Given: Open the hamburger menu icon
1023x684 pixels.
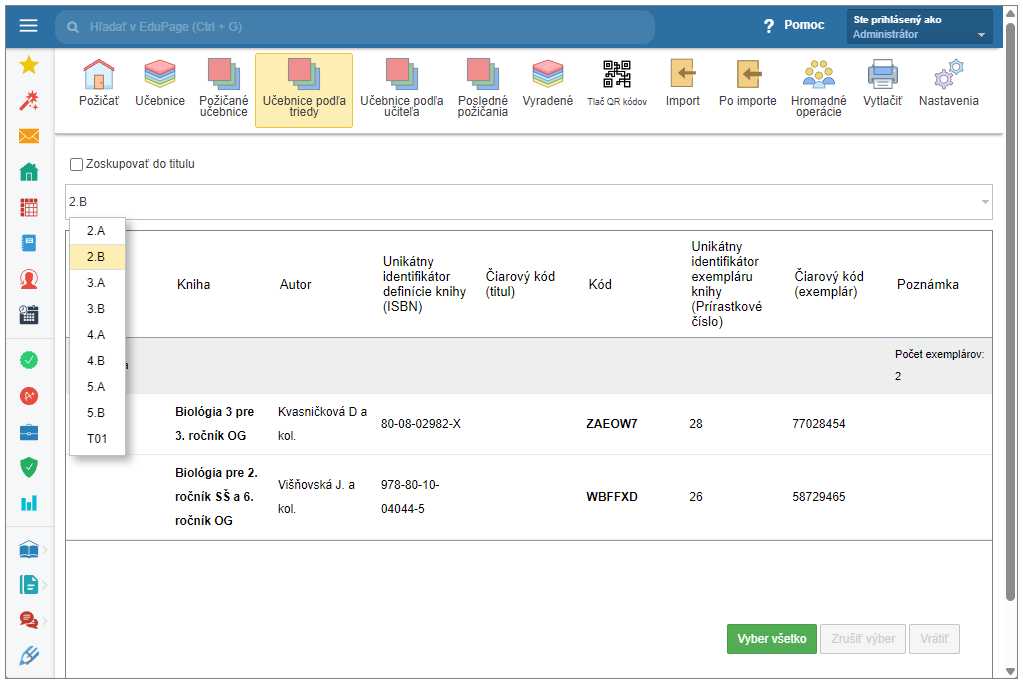Looking at the screenshot, I should tap(28, 26).
